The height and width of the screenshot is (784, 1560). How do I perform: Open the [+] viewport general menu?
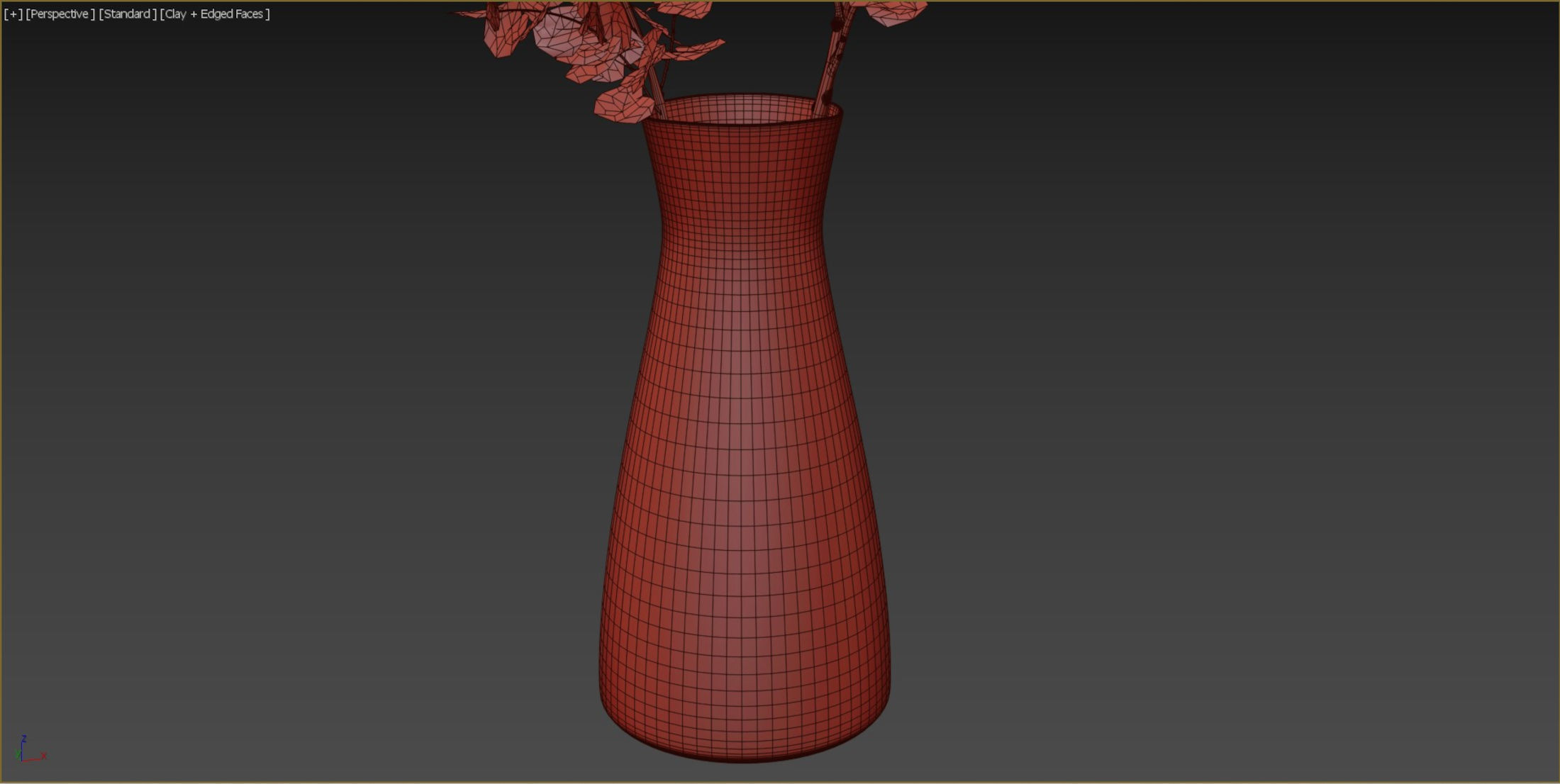point(13,14)
